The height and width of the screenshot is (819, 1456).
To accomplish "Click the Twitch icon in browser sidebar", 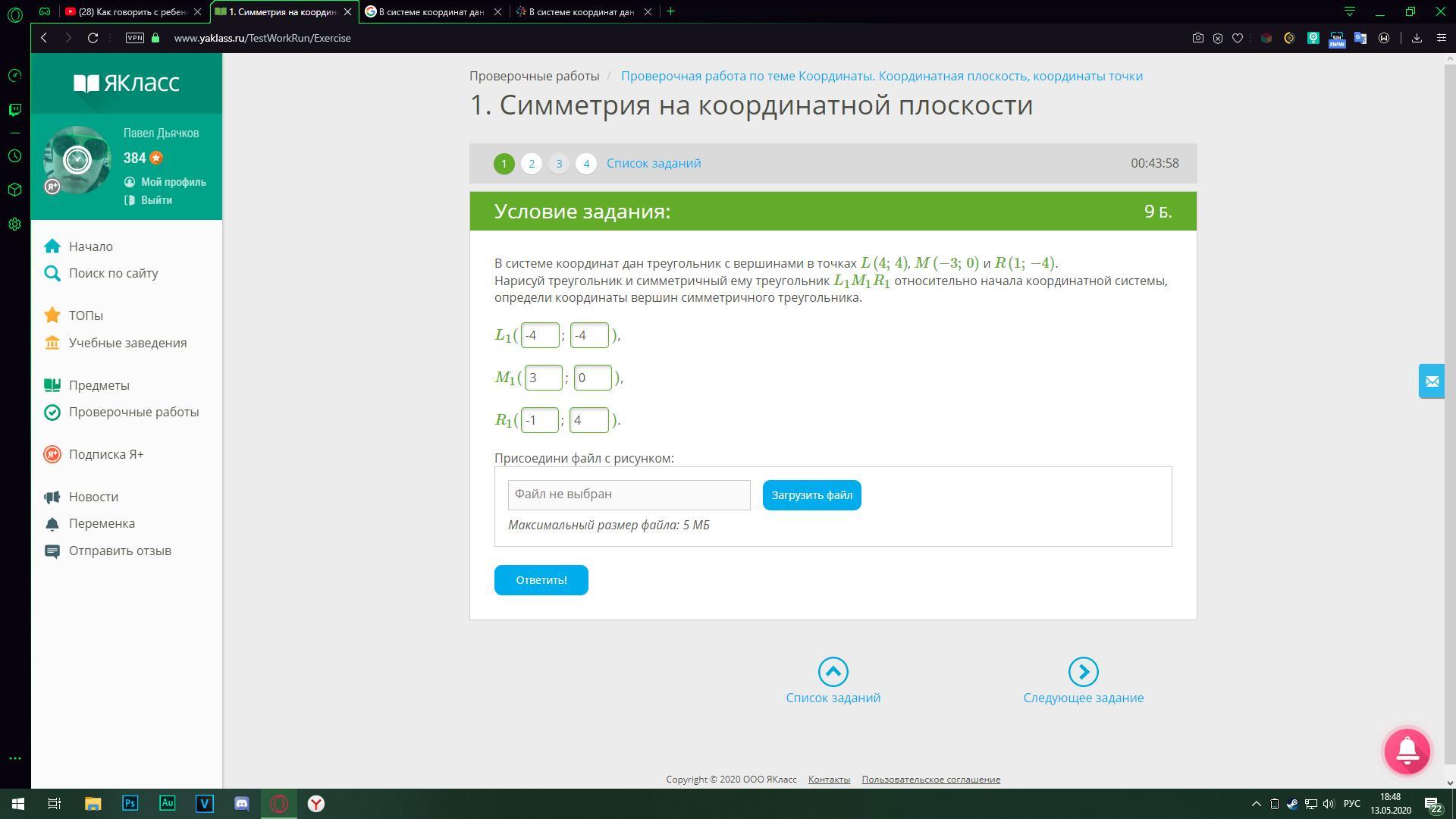I will click(14, 110).
